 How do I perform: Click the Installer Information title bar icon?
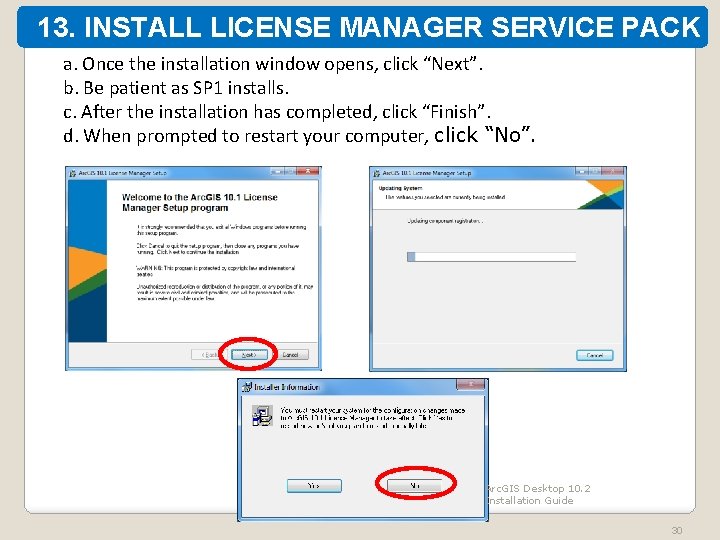tap(247, 387)
